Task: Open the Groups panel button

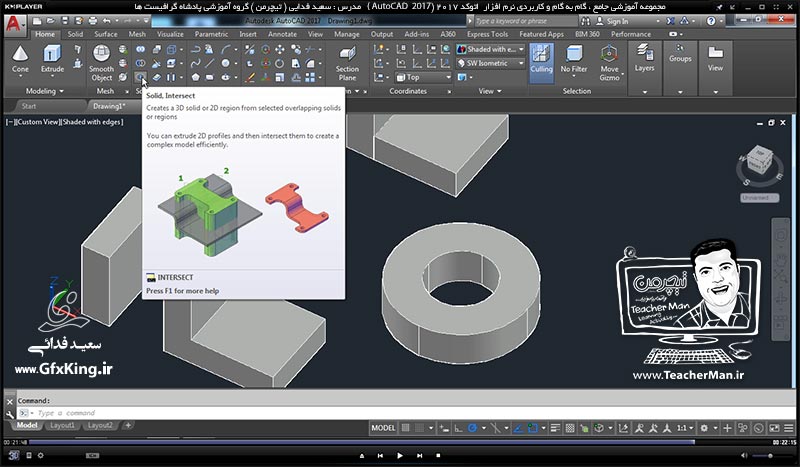Action: [680, 53]
